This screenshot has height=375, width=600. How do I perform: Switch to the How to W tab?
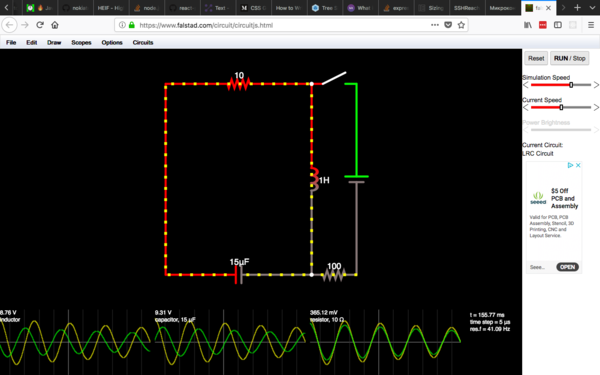pyautogui.click(x=289, y=8)
